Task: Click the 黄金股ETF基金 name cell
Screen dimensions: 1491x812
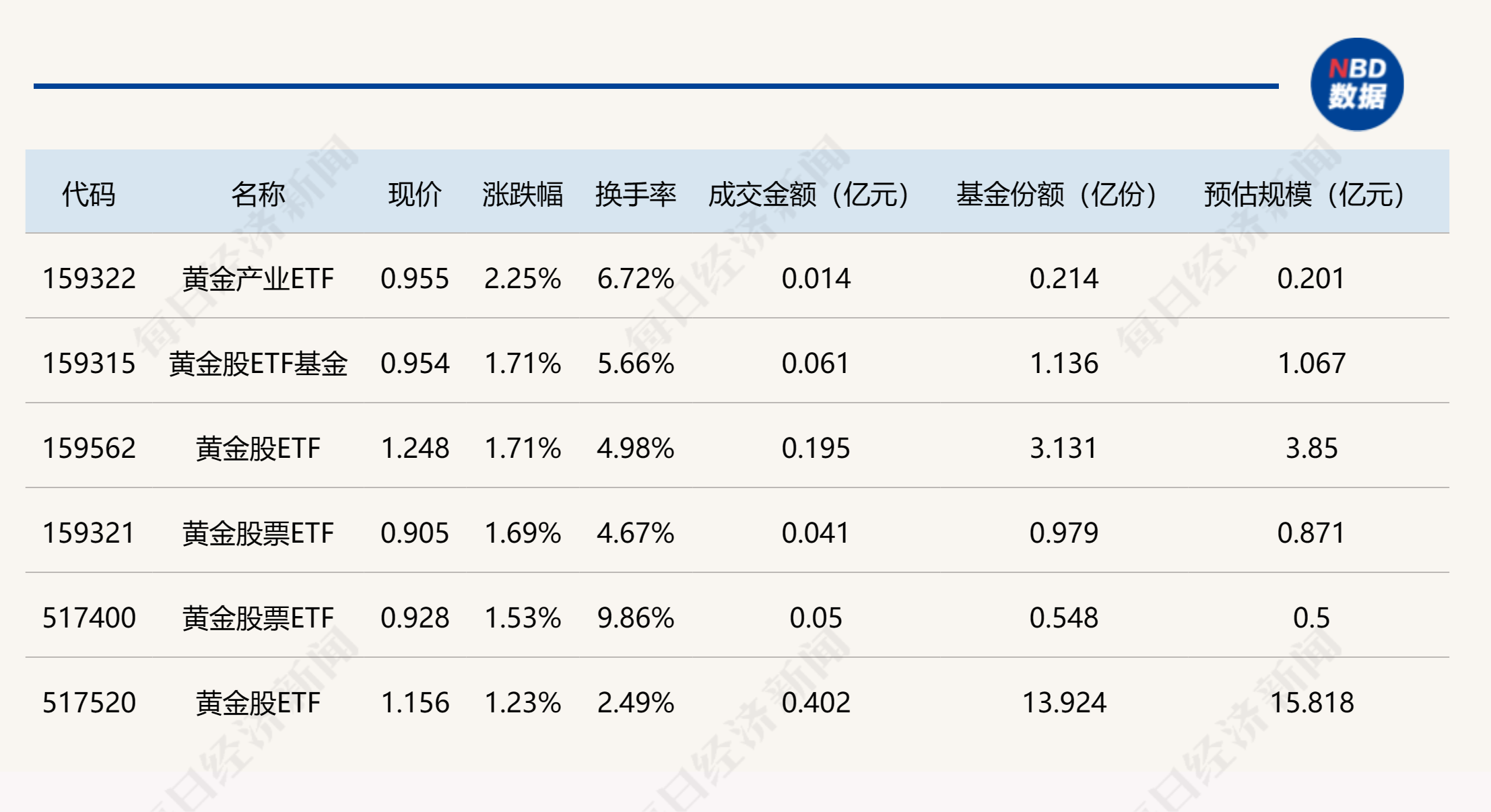Action: pos(257,364)
